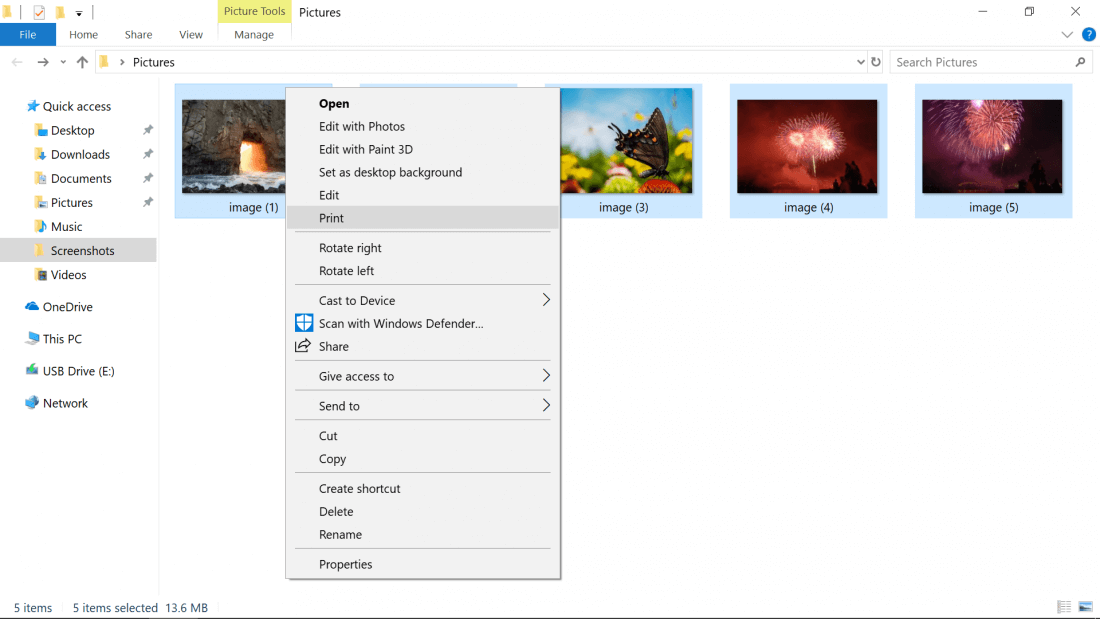
Task: Click the Desktop folder icon in sidebar
Action: click(41, 131)
